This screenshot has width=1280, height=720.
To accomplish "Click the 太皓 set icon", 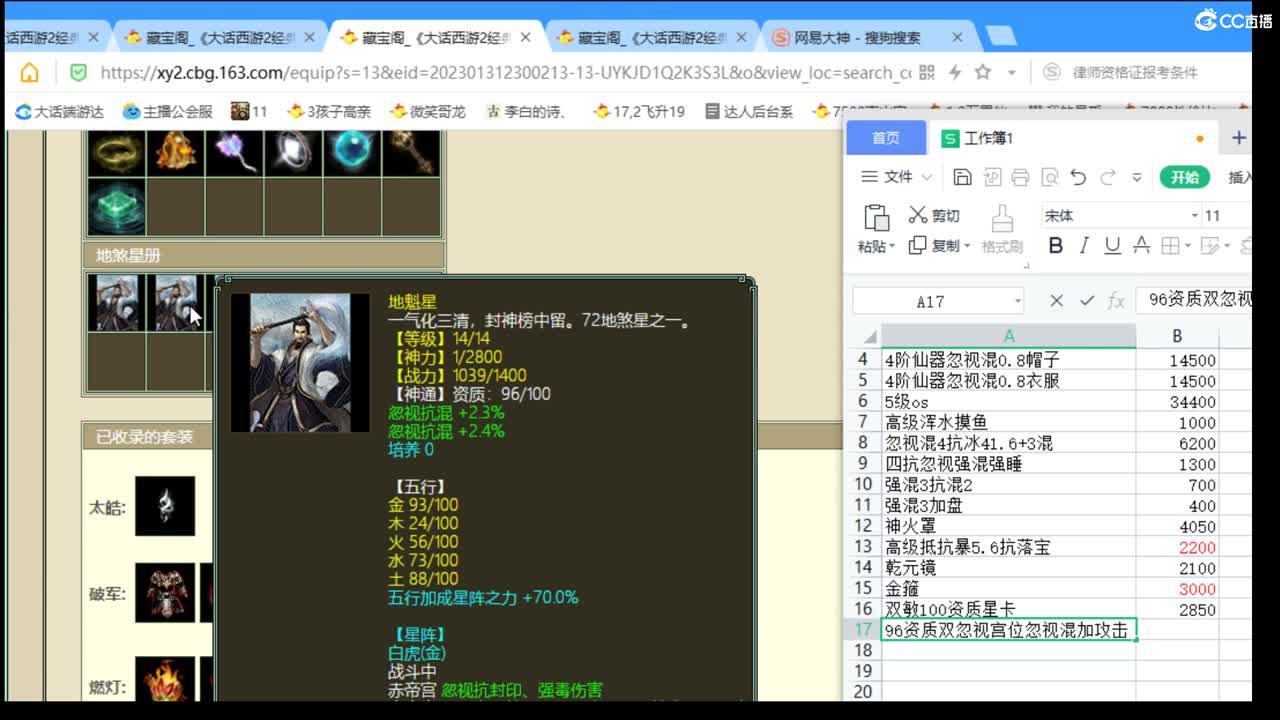I will pos(165,506).
